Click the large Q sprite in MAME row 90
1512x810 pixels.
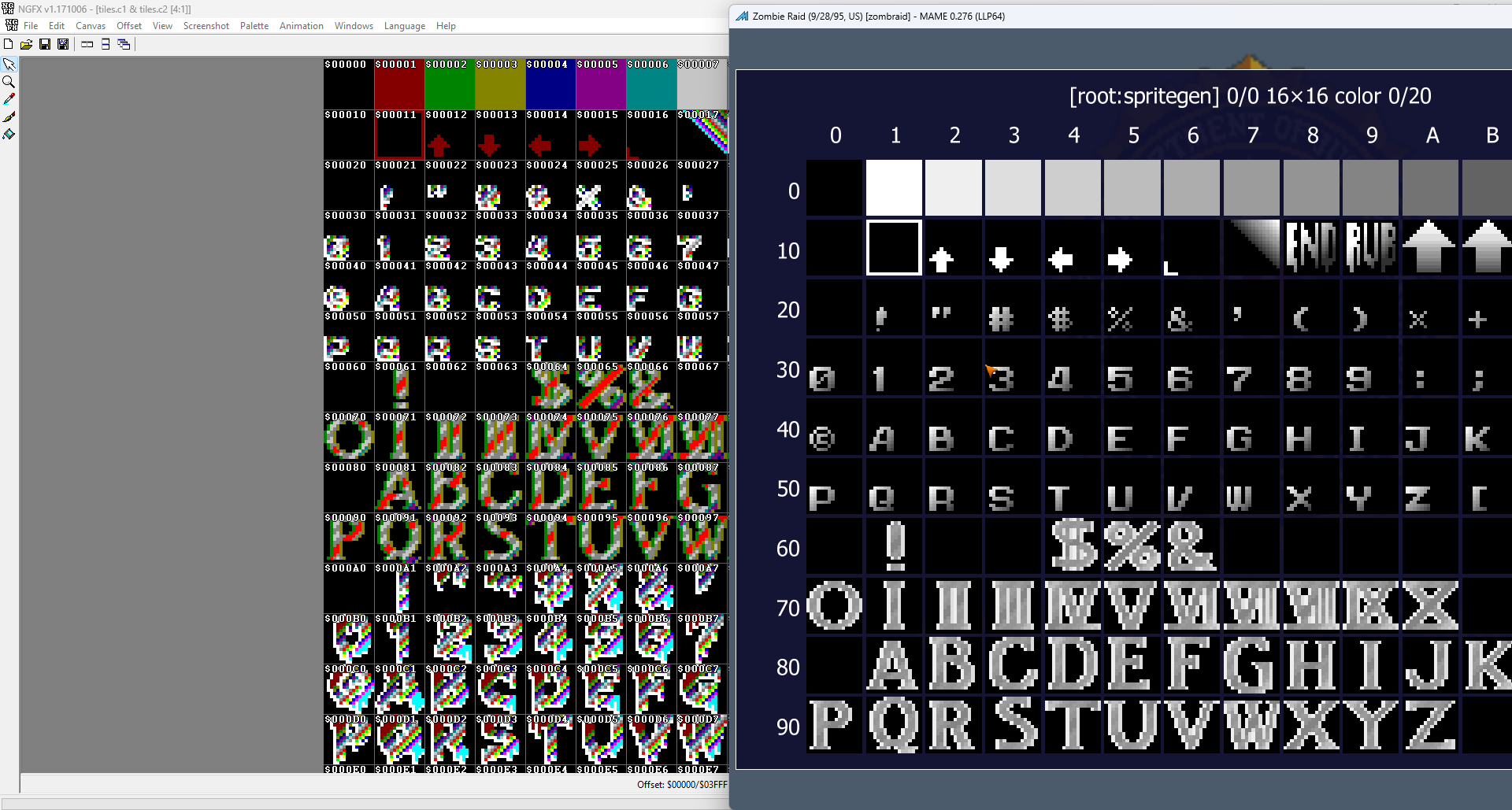[x=894, y=725]
